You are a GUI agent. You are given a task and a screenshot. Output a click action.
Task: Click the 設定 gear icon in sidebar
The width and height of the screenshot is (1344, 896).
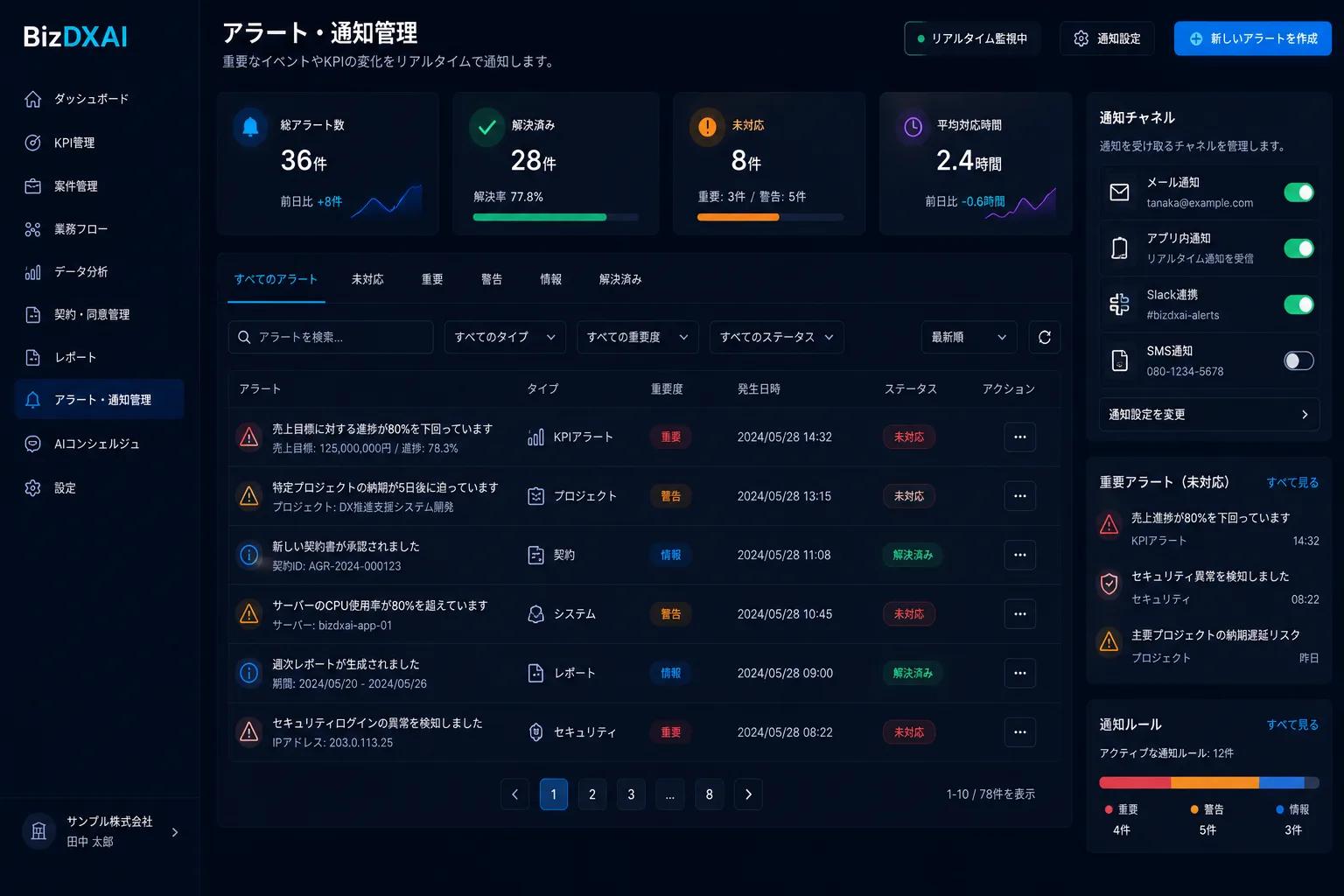(33, 487)
